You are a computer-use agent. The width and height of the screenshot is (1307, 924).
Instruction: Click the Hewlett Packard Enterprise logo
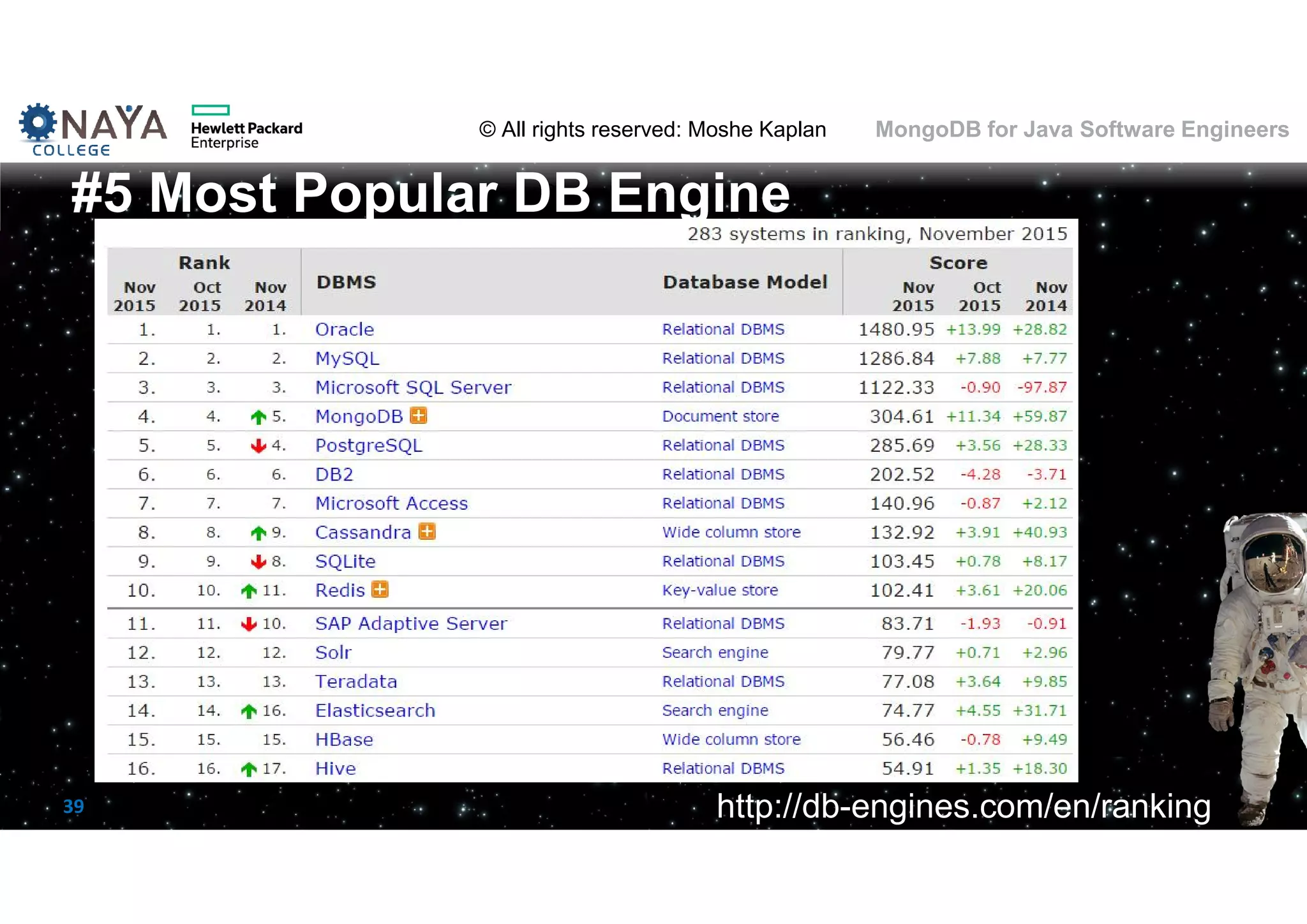(x=246, y=128)
